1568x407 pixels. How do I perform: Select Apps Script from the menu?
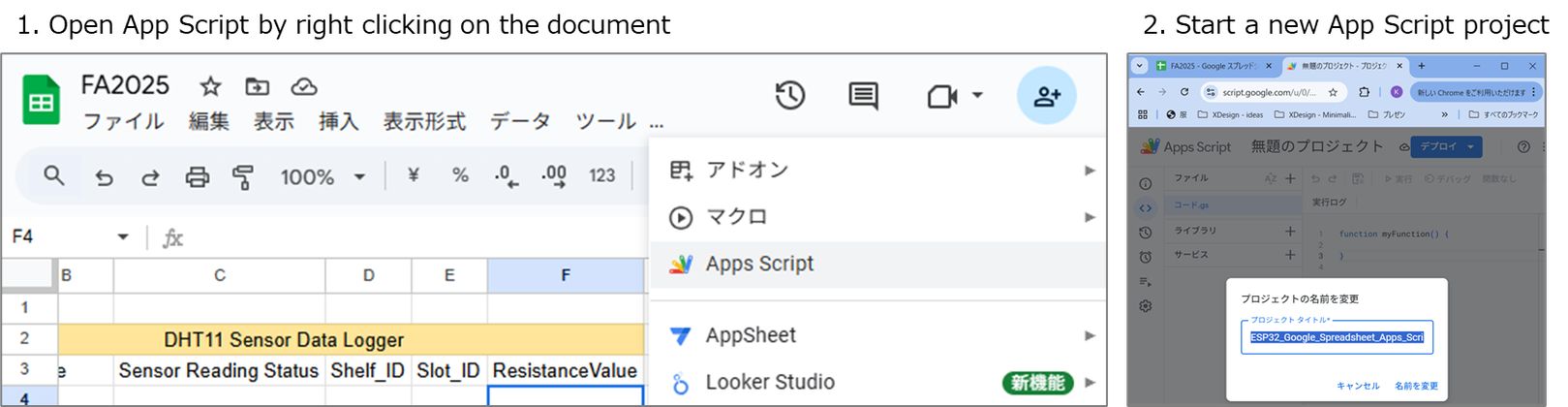759,264
